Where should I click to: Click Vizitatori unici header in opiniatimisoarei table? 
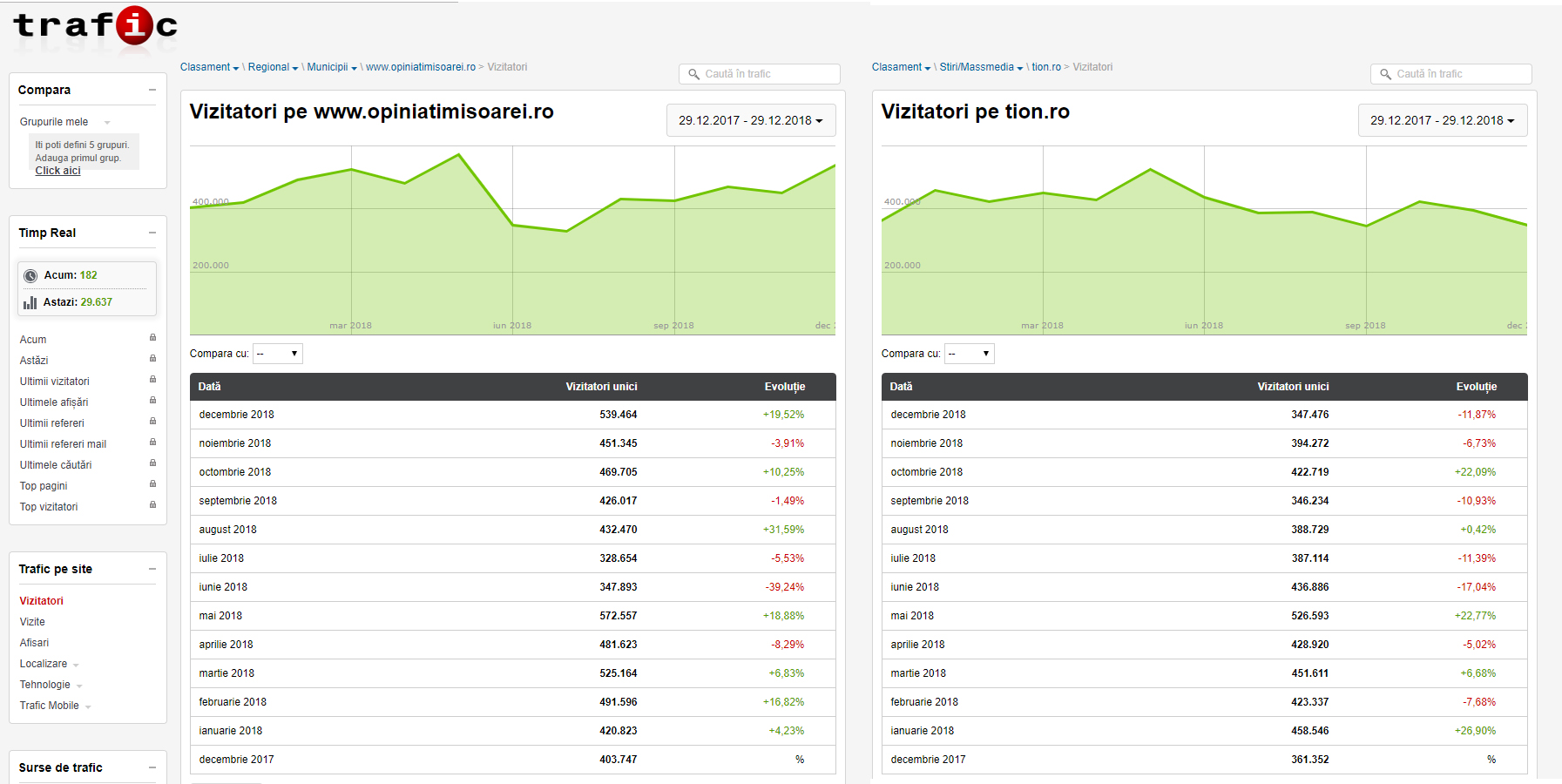pos(601,387)
